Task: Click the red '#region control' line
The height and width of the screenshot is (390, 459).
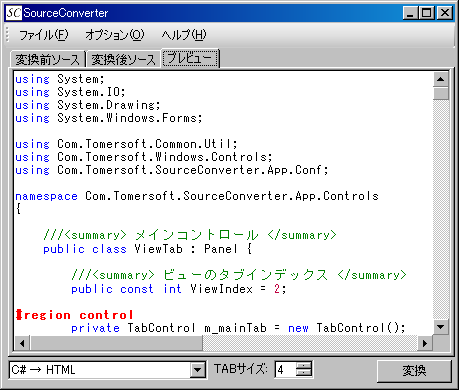Action: tap(75, 315)
